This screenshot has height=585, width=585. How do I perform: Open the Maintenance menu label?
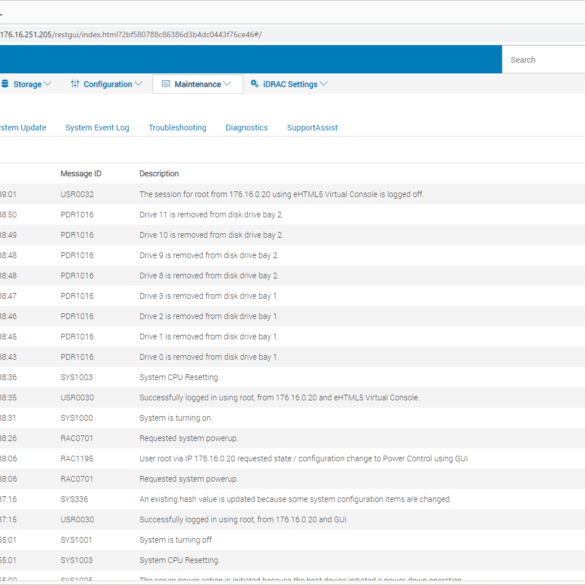pos(198,84)
